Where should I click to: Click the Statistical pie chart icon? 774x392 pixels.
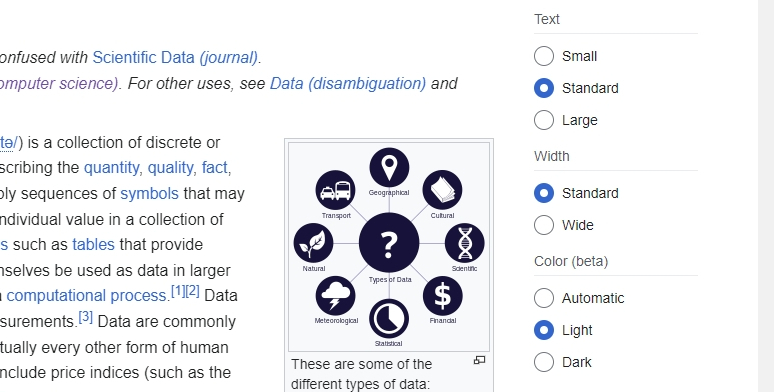(389, 318)
